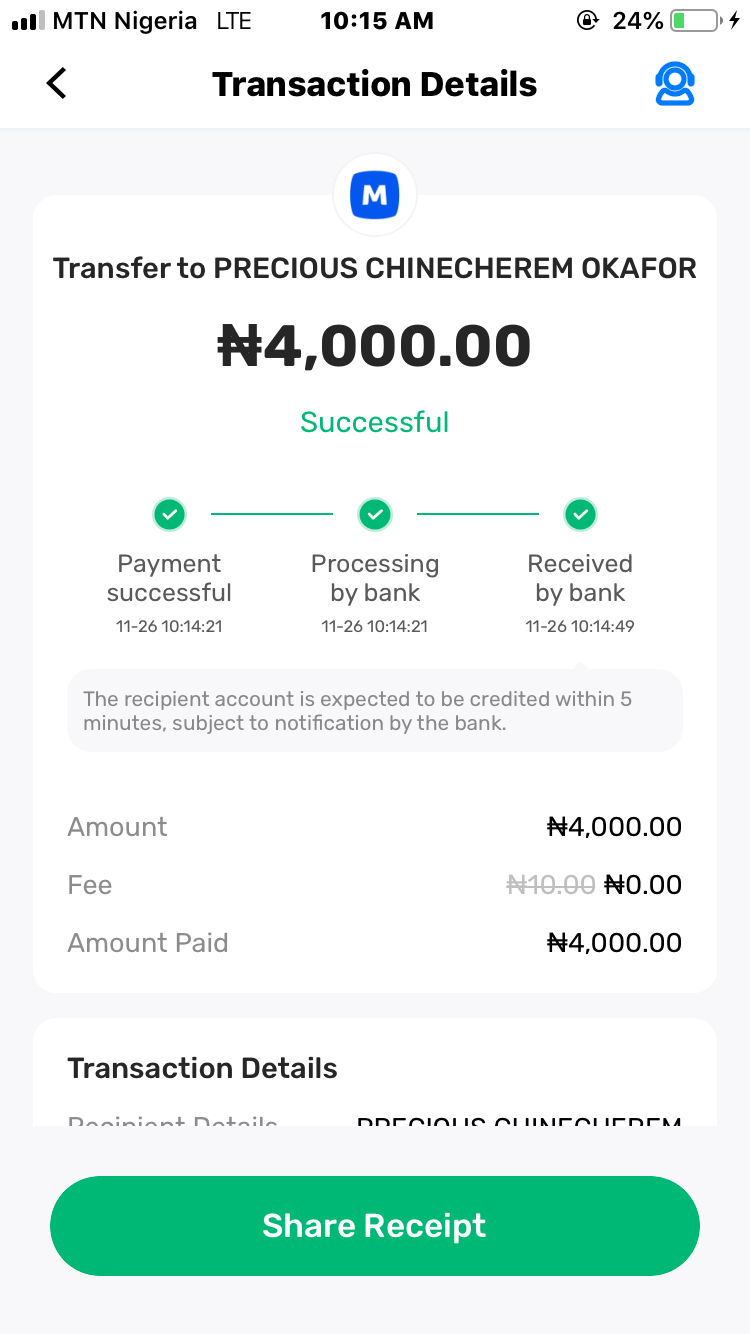
Task: Open customer support headset icon
Action: point(675,84)
